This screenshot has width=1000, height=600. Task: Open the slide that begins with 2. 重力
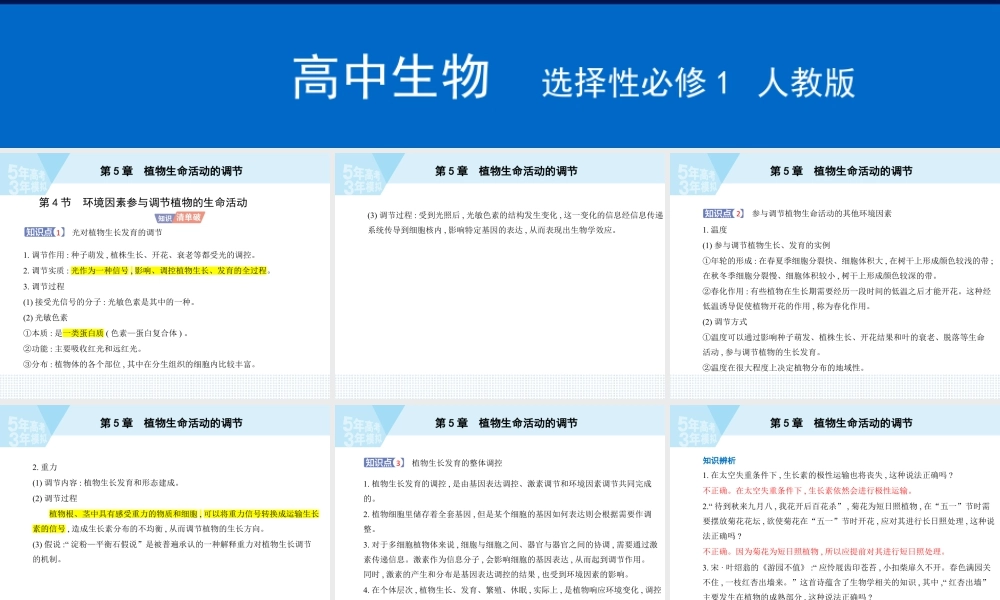coord(165,502)
